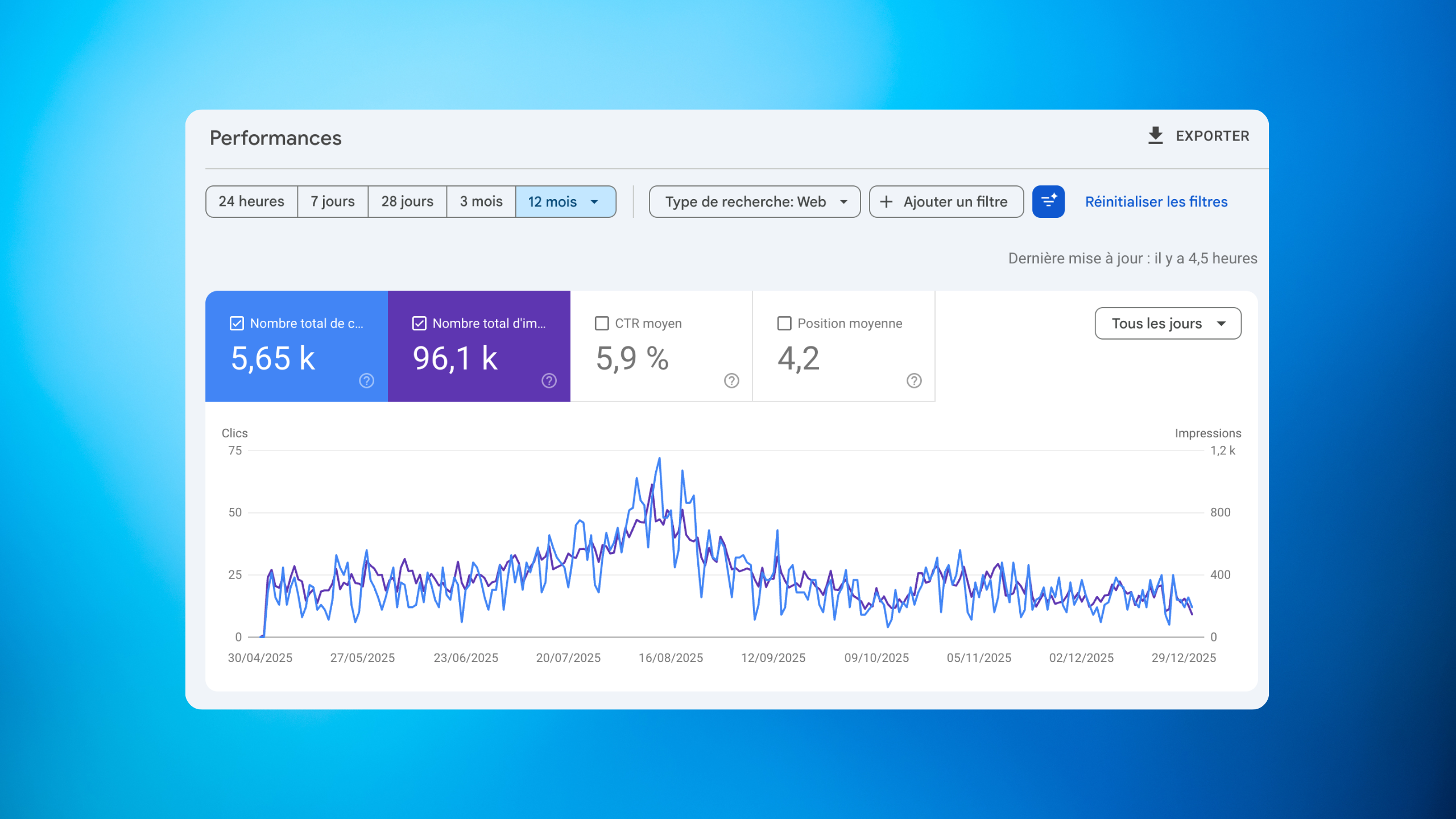Click Réinitialiser les filtres
1456x819 pixels.
(x=1156, y=201)
